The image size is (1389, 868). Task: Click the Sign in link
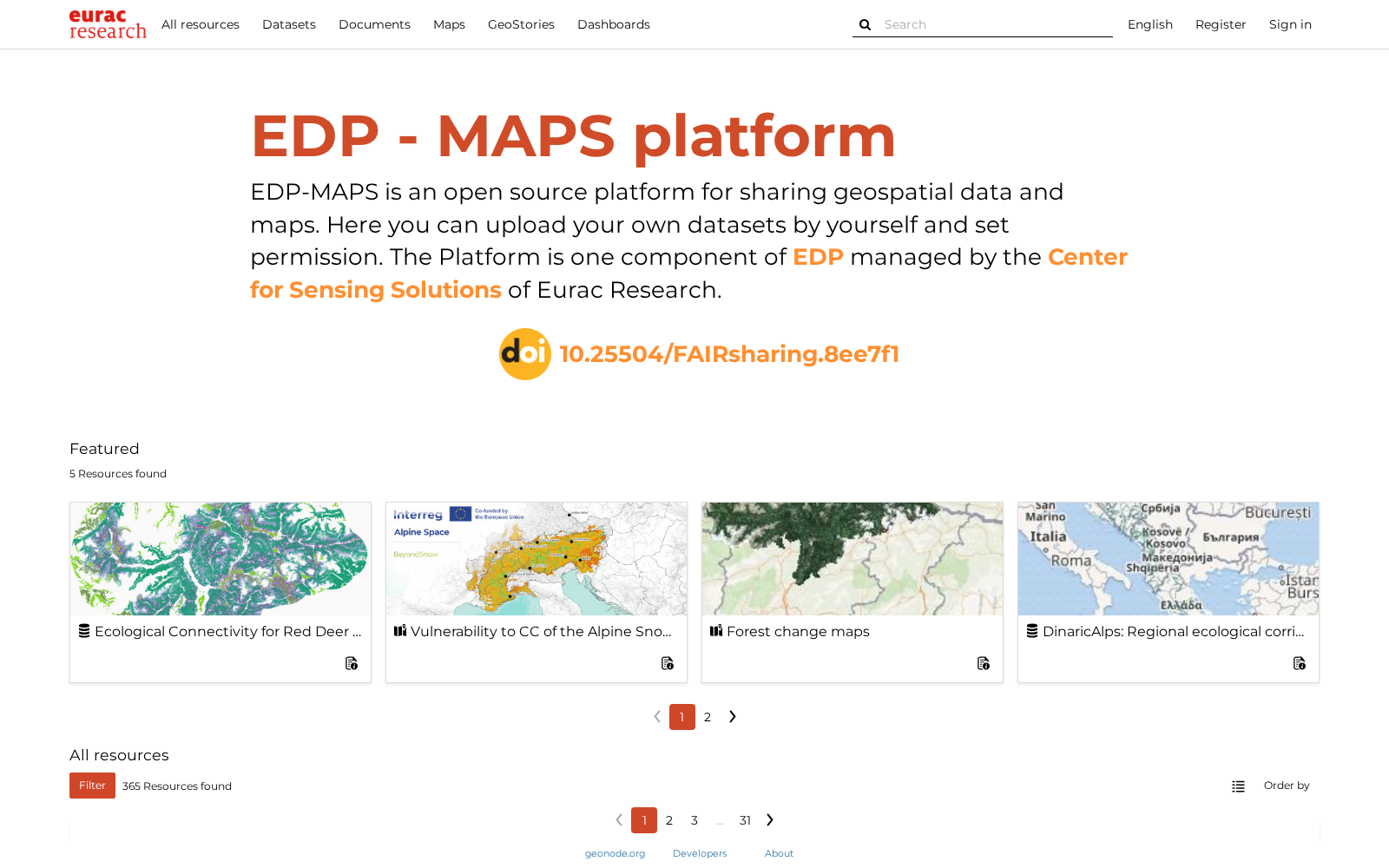pos(1290,24)
